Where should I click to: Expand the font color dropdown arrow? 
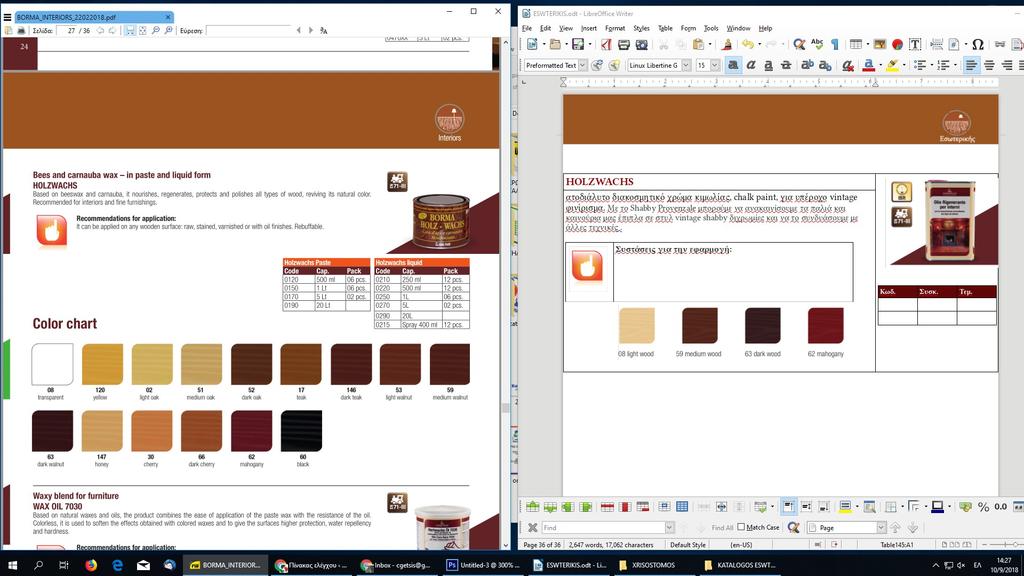[x=879, y=65]
